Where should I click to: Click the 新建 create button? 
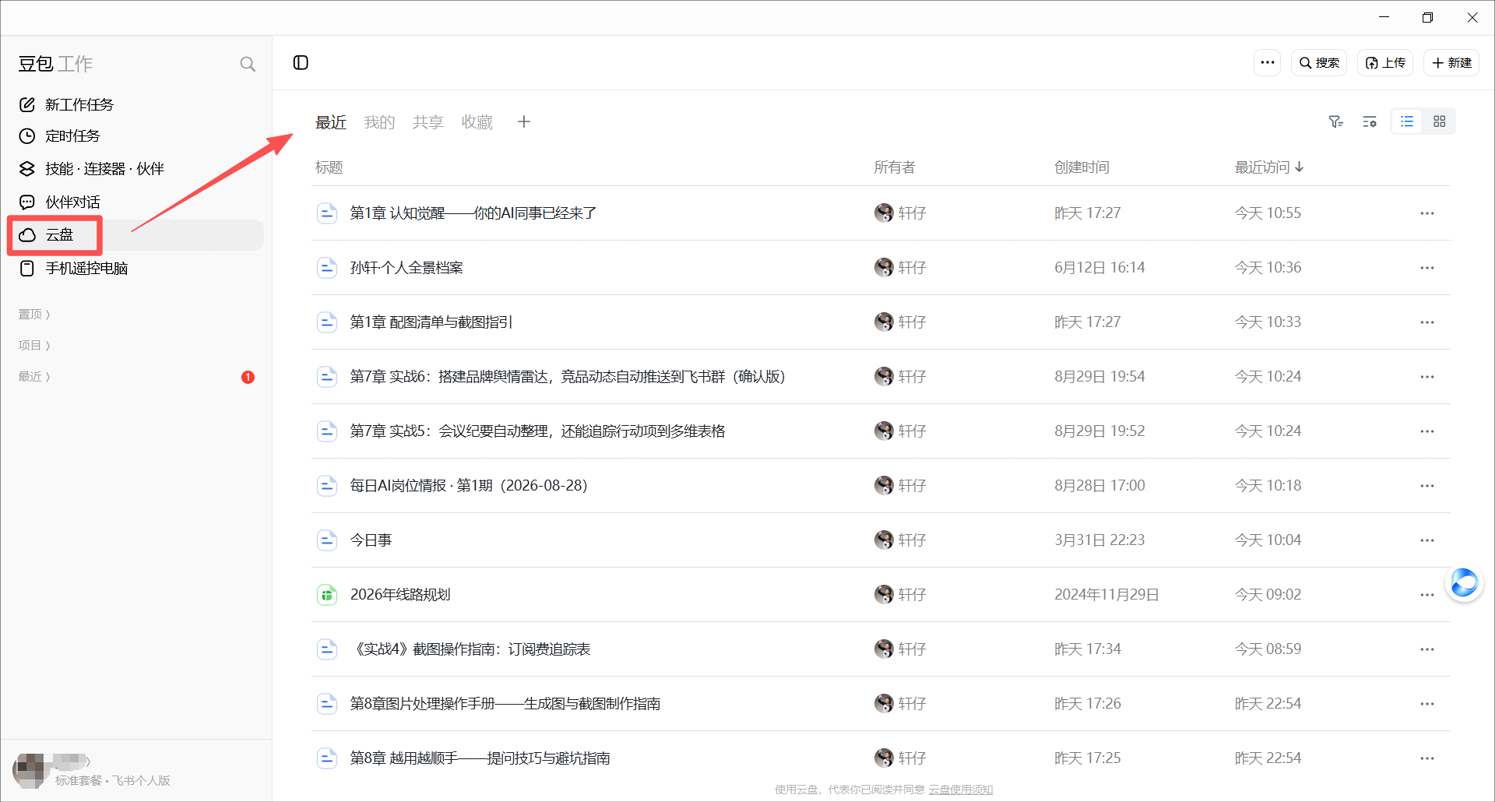tap(1451, 63)
